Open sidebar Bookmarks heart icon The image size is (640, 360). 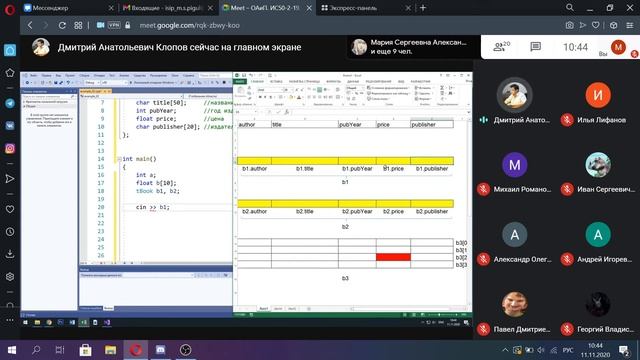coord(10,209)
